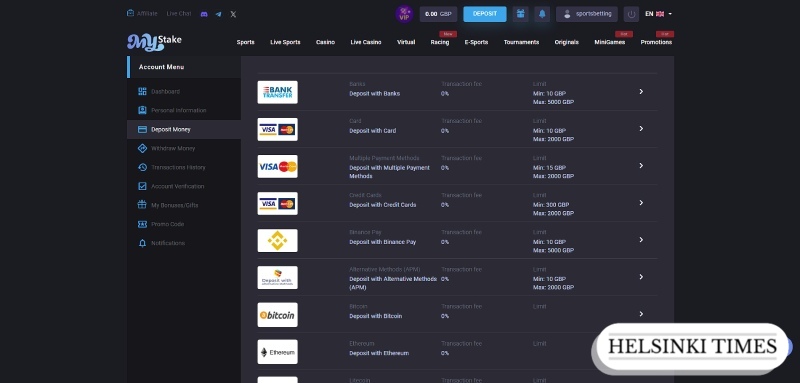Click the 'Deposit with Ethereum' text
The image size is (800, 383).
point(379,353)
